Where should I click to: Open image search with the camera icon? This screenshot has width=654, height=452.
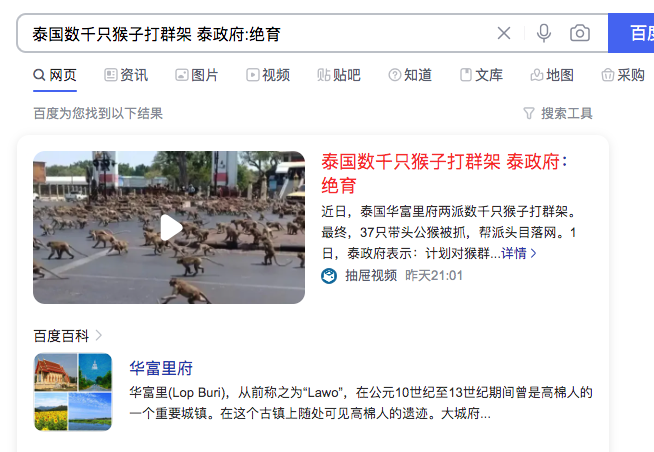coord(580,33)
